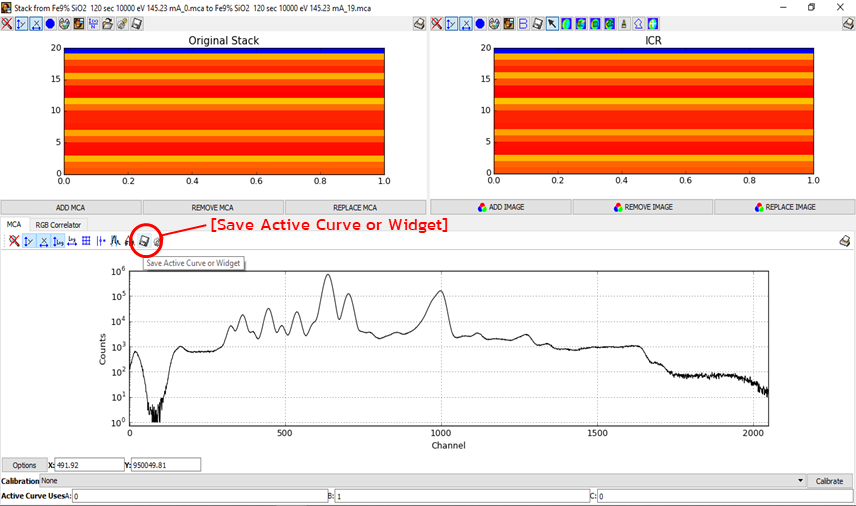Click the I/I0 normalize icon in Original Stack toolbar
This screenshot has width=856, height=506.
[93, 24]
